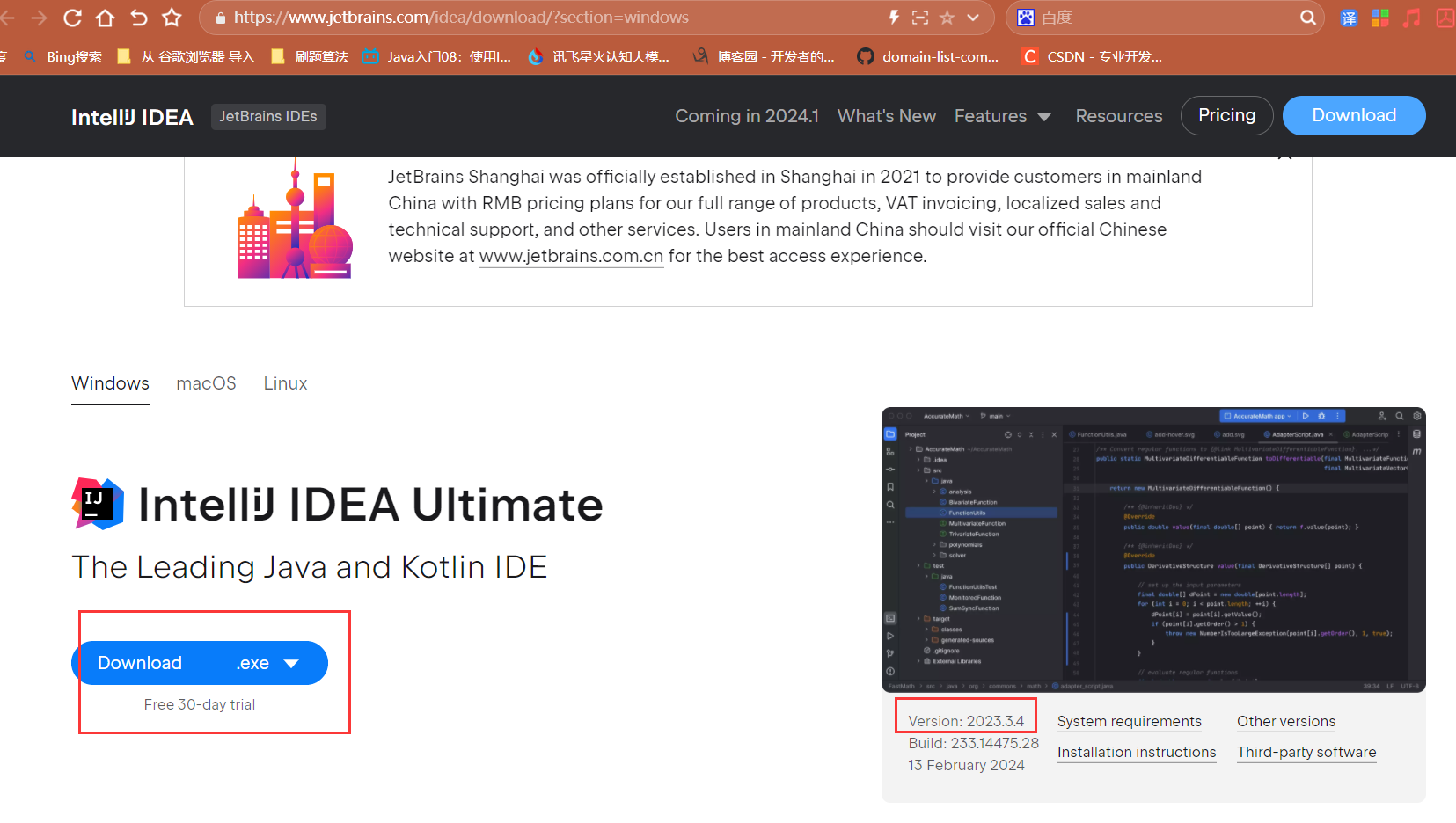Click the Pricing button
This screenshot has height=823, width=1456.
pyautogui.click(x=1227, y=115)
